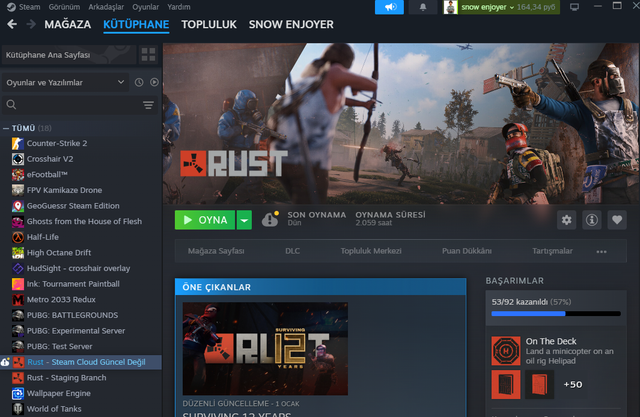Select Rust - Steam Cloud Güncel Değil
Screen dimensions: 640x417
tap(81, 362)
